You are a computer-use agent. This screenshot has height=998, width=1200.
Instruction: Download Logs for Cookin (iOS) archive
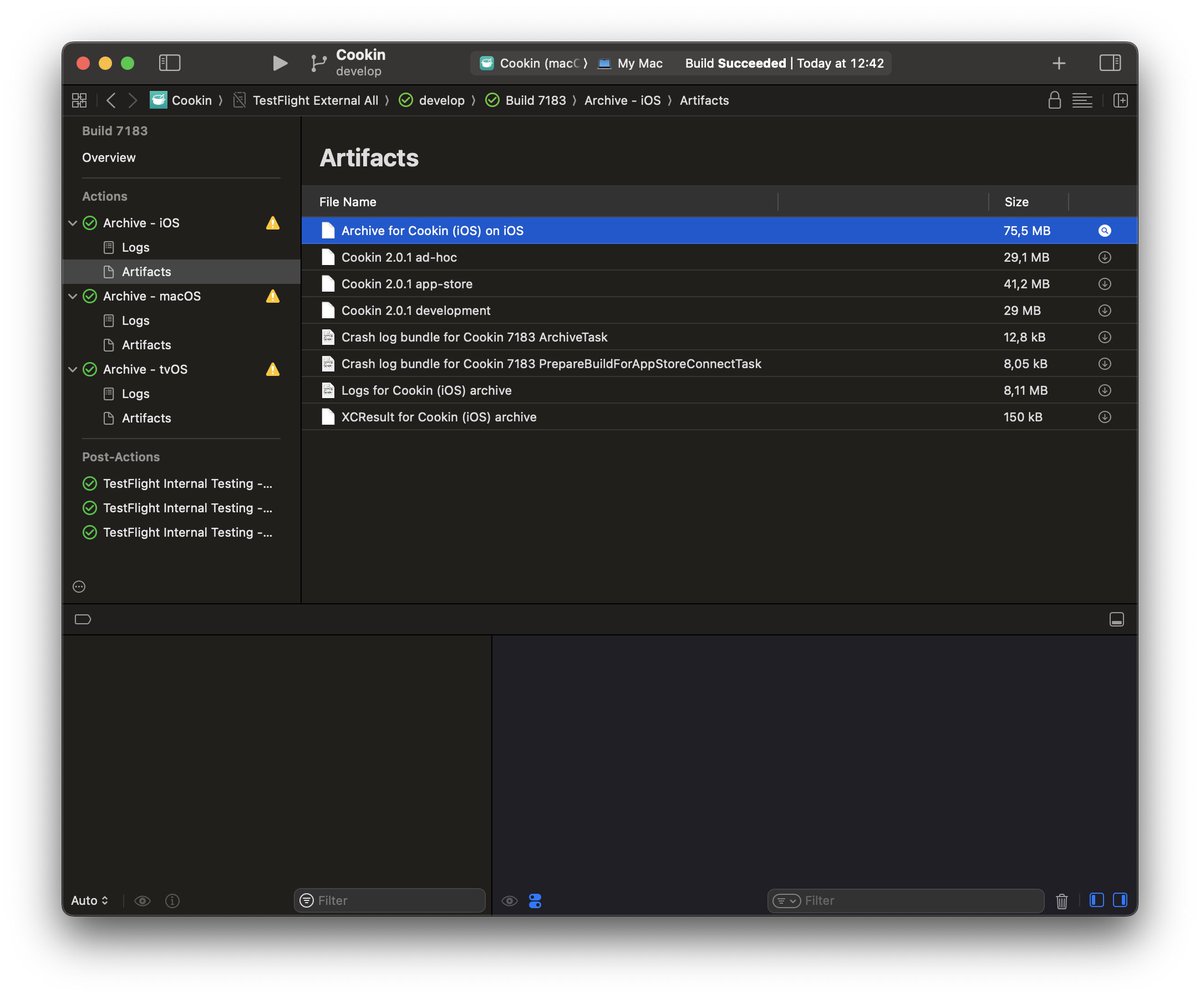coord(1104,391)
